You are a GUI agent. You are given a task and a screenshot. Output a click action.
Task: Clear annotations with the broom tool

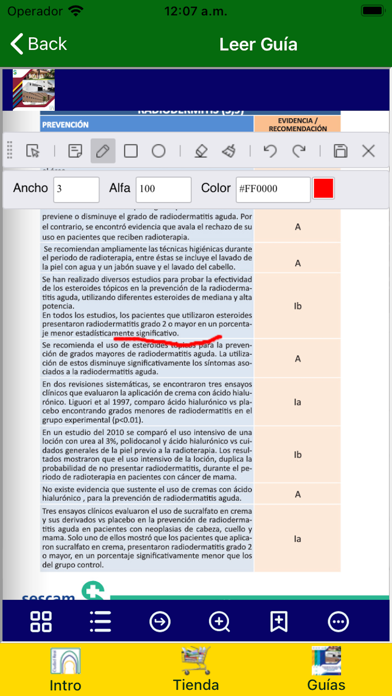point(229,151)
